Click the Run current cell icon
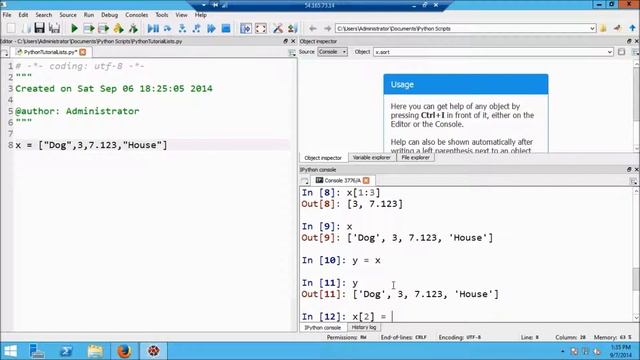 (x=89, y=28)
